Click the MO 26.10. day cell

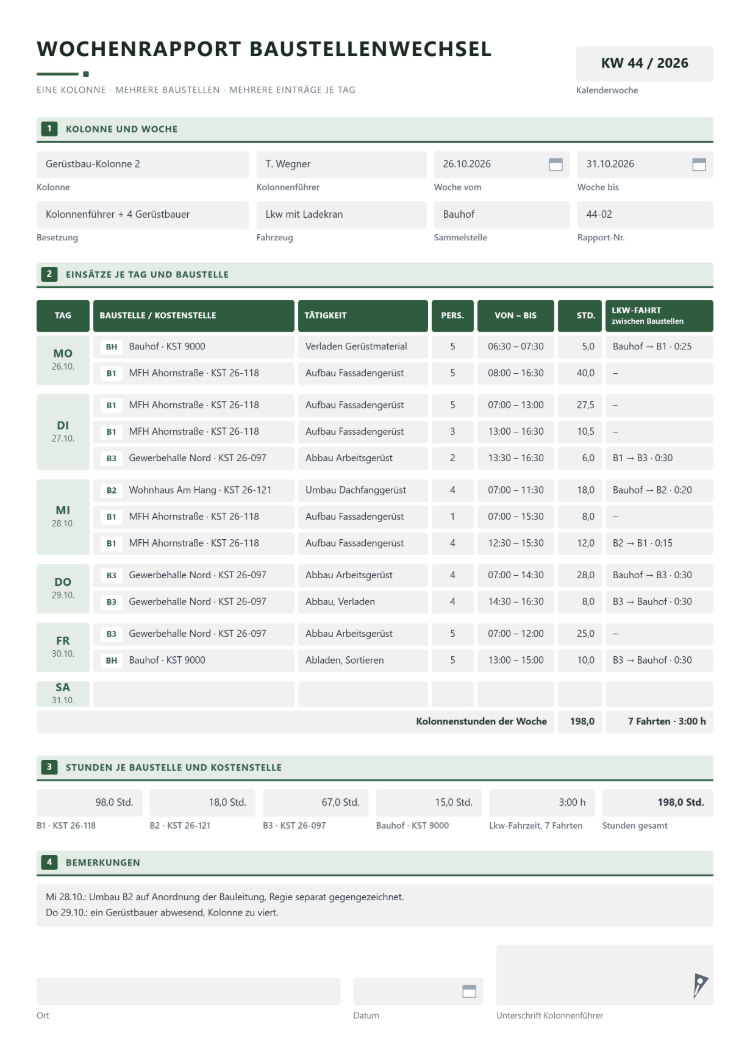point(63,360)
